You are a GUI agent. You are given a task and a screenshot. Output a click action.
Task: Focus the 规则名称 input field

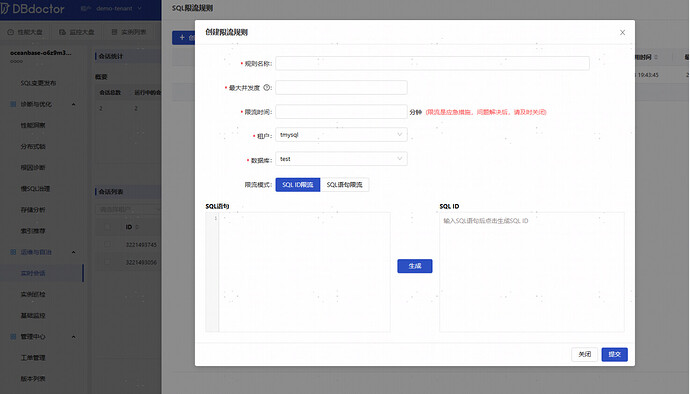coord(432,63)
